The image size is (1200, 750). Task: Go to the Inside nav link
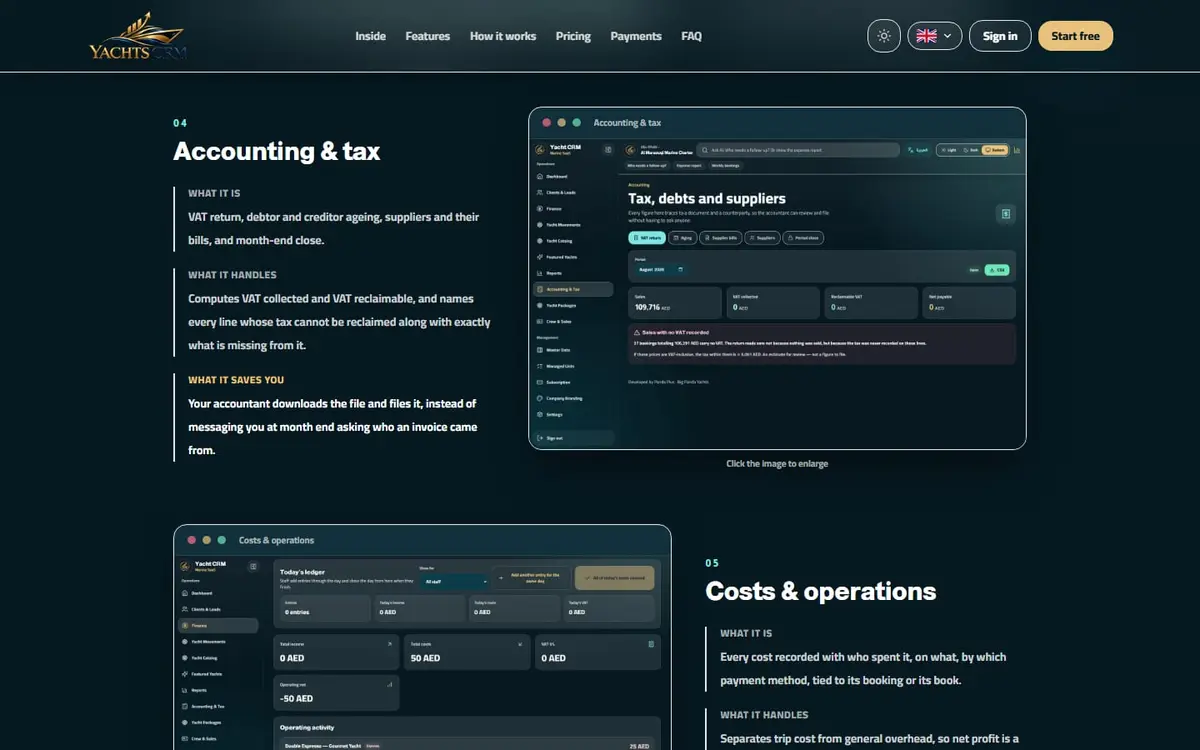point(370,36)
